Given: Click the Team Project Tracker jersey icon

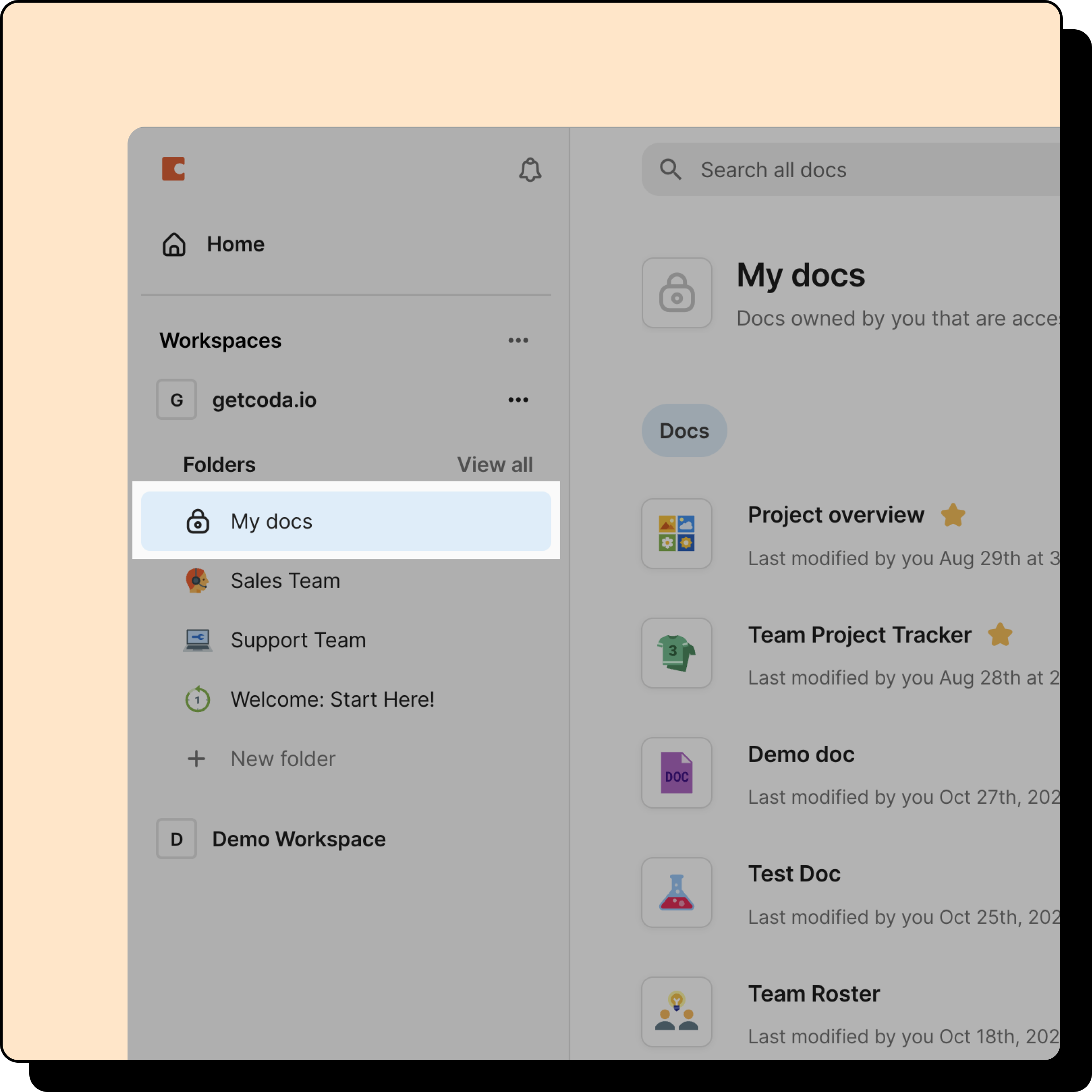Looking at the screenshot, I should tap(677, 653).
